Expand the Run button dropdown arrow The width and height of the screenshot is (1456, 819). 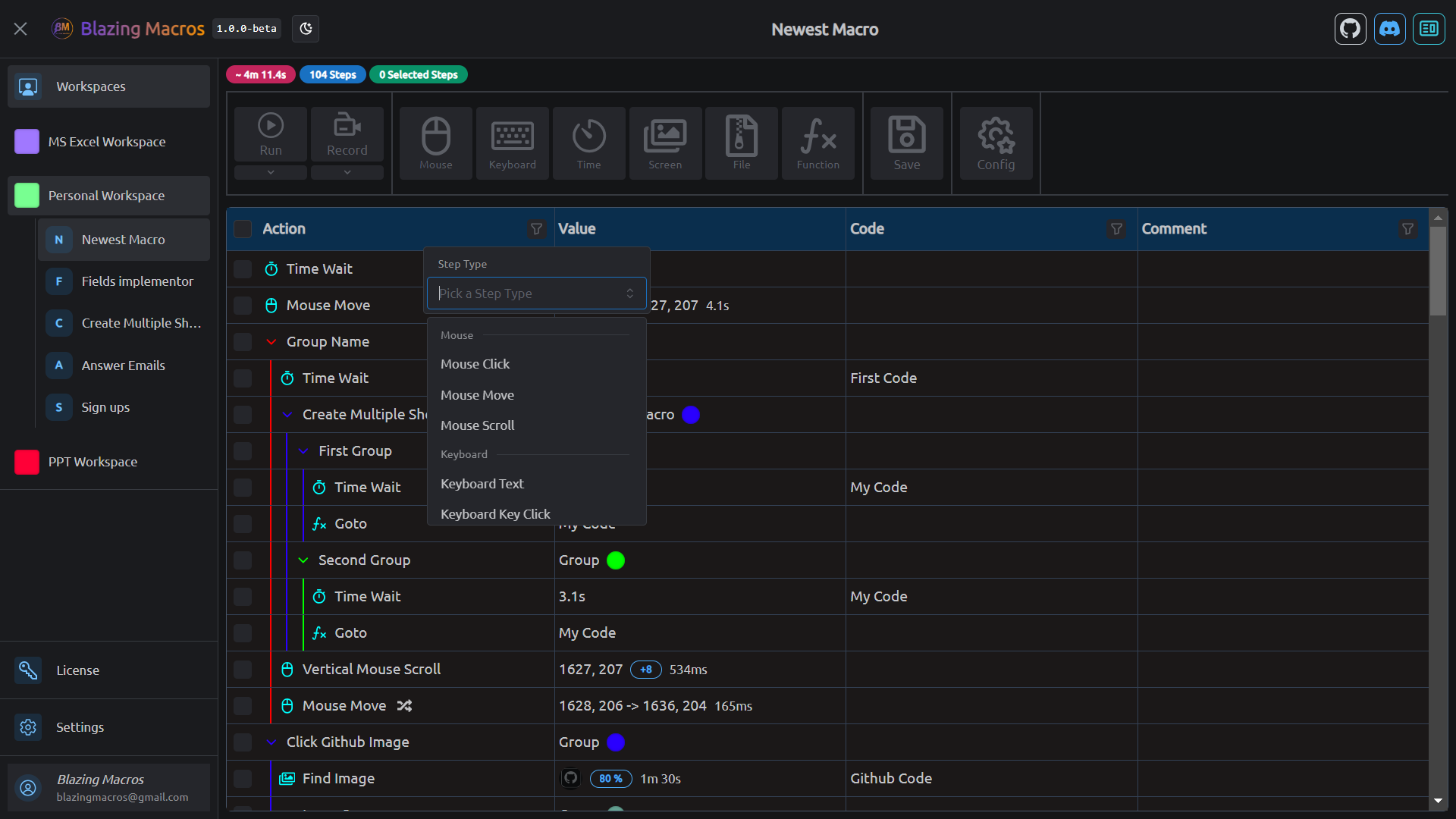coord(271,172)
